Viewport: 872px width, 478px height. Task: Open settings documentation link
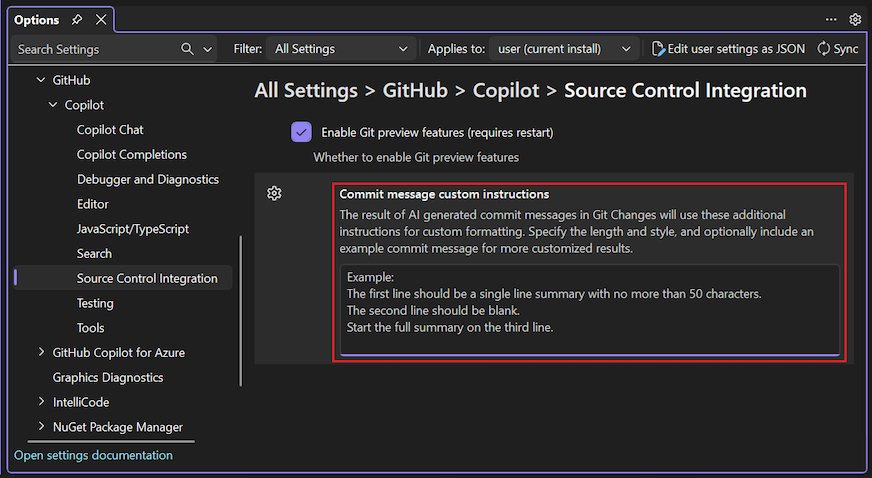(93, 455)
